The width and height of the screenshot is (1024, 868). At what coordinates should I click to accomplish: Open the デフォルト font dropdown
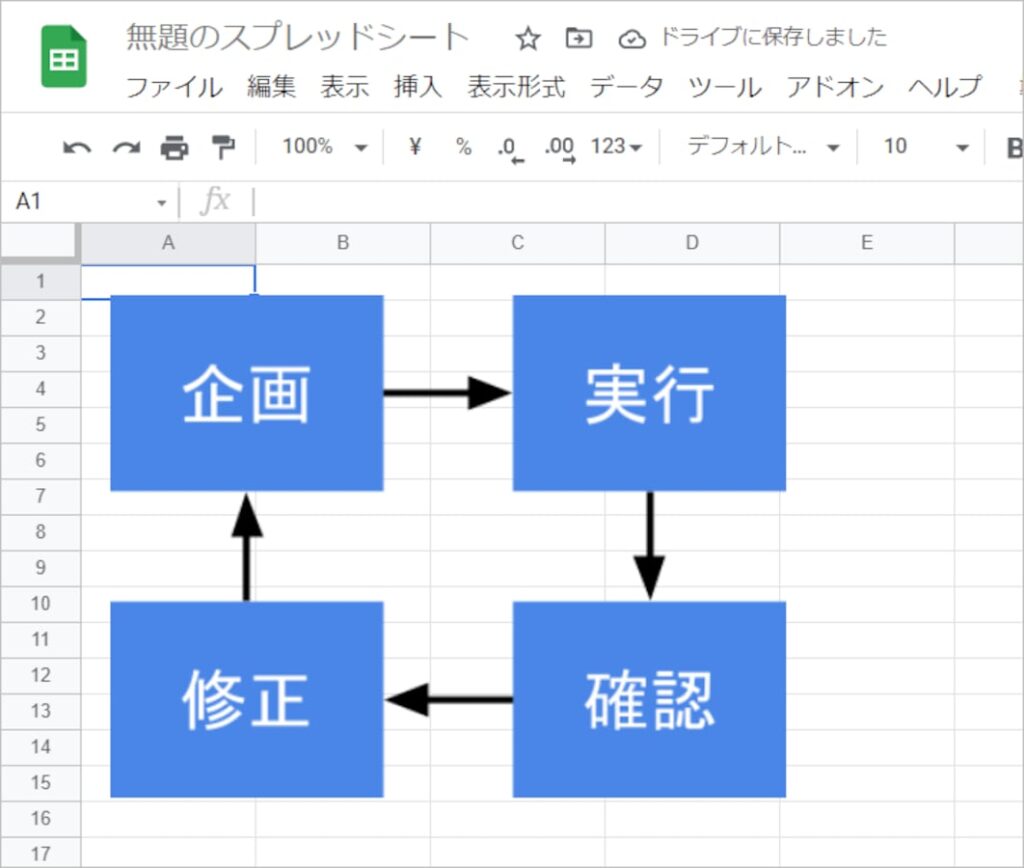click(x=763, y=146)
